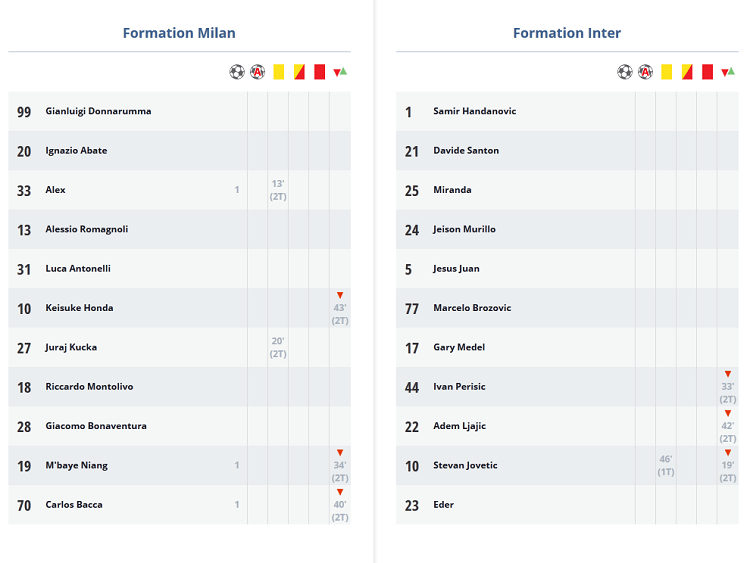The image size is (750, 563).
Task: Click Milan's red card icon
Action: [319, 72]
